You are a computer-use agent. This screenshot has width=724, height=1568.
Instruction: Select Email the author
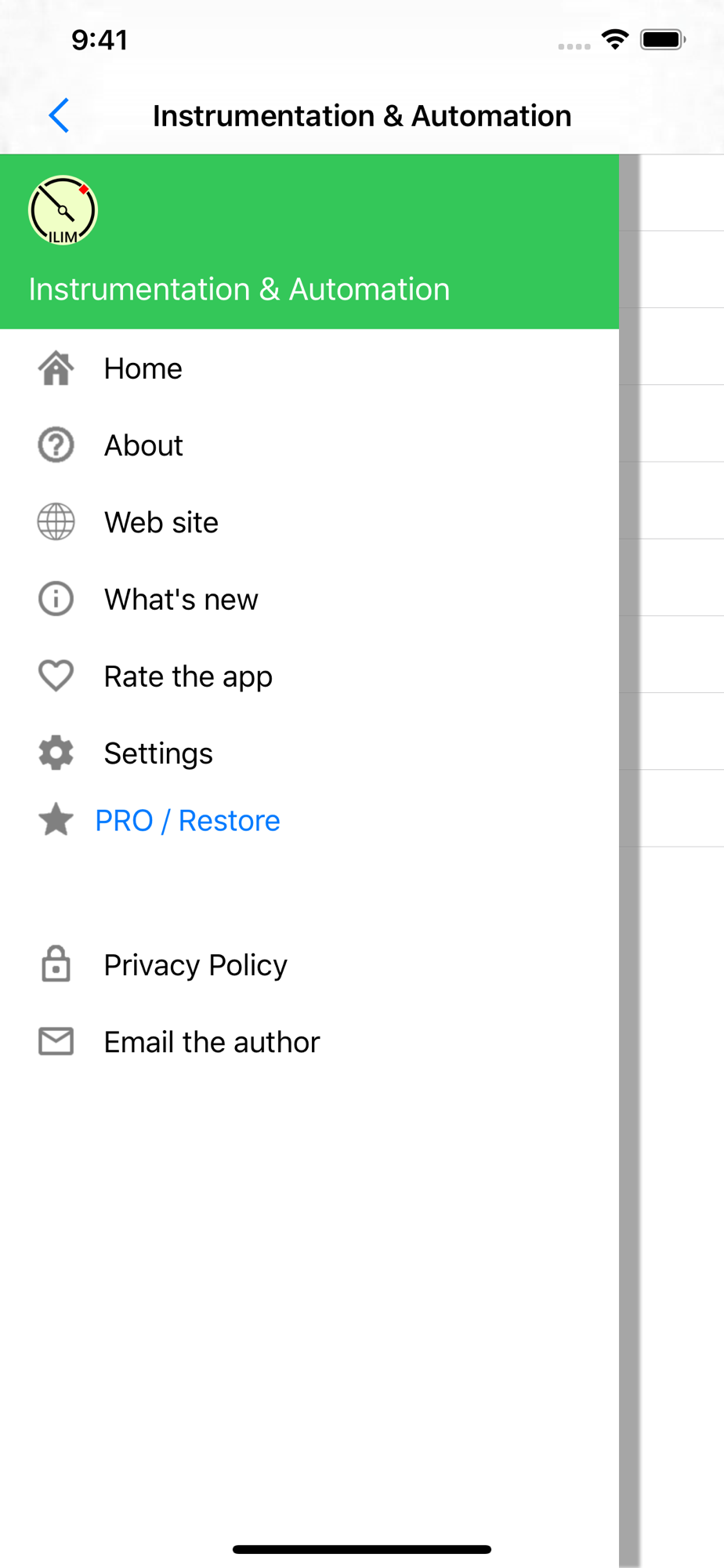click(x=310, y=1041)
